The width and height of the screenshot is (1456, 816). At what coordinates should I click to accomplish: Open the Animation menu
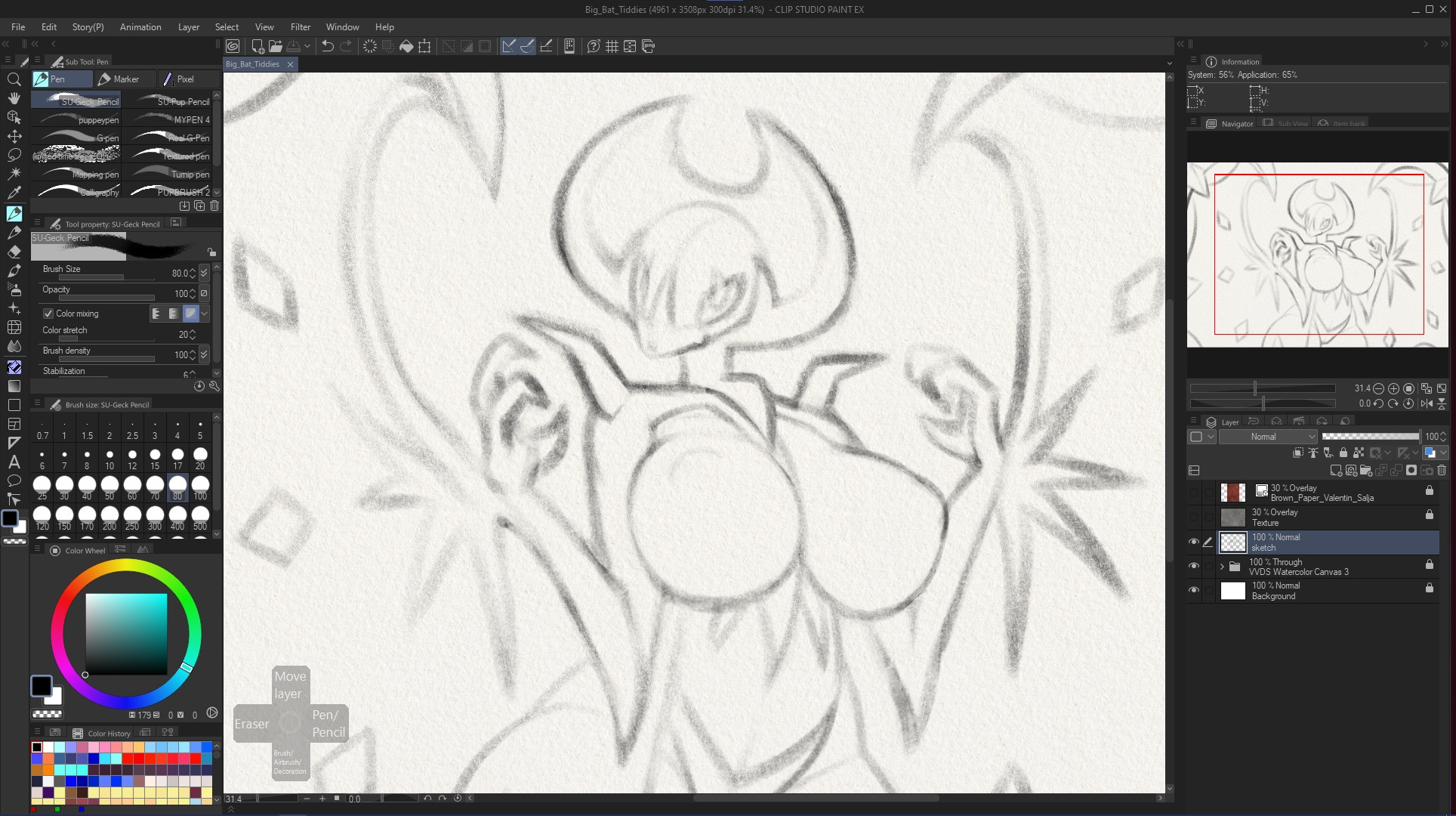click(x=140, y=26)
